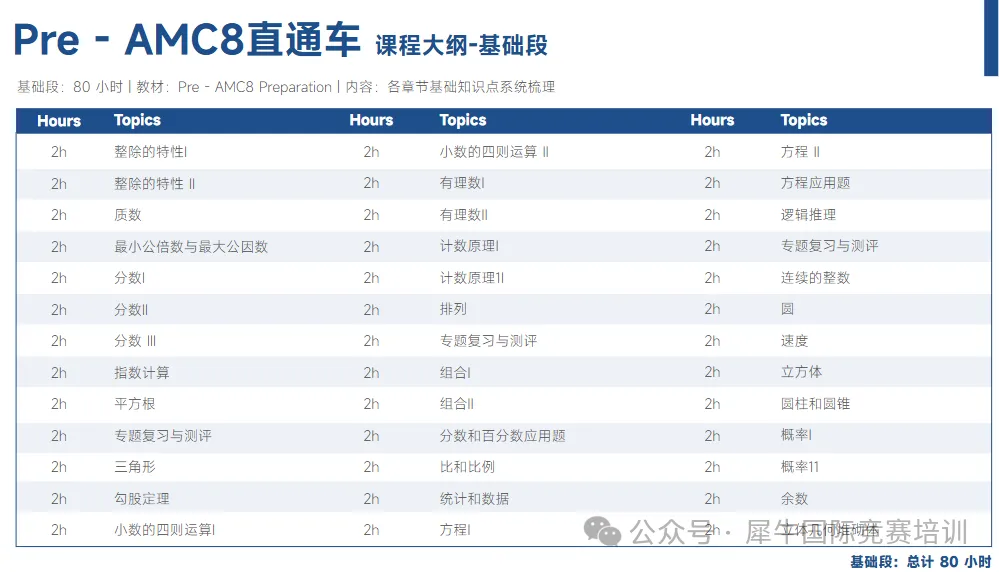Click the '概率I' topic
This screenshot has width=999, height=572.
point(796,435)
